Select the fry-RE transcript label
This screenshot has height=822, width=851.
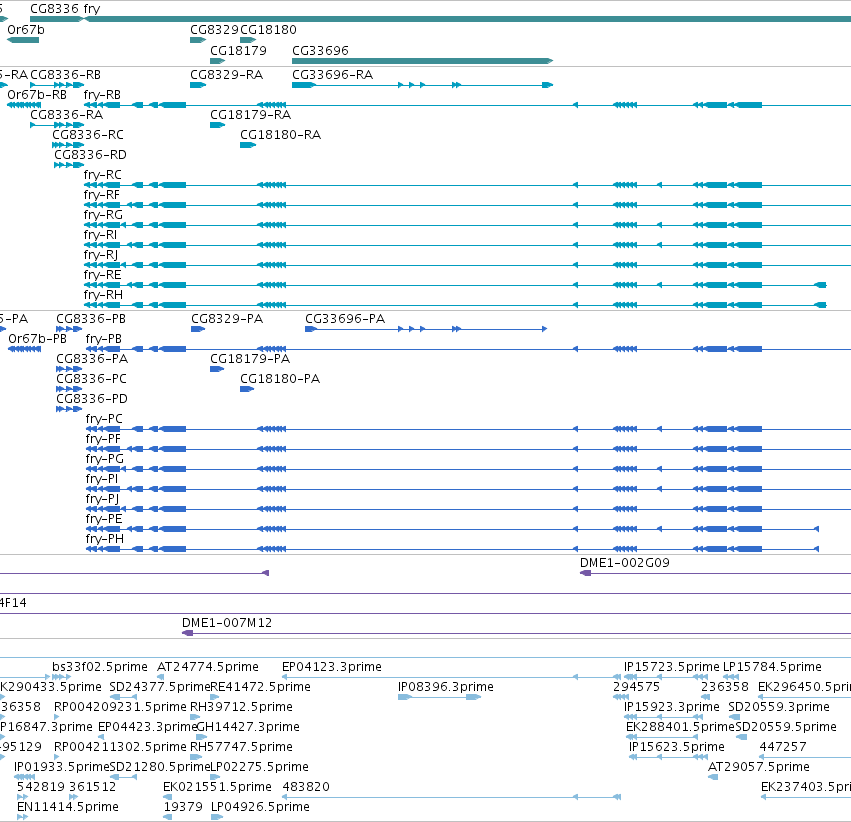click(102, 275)
